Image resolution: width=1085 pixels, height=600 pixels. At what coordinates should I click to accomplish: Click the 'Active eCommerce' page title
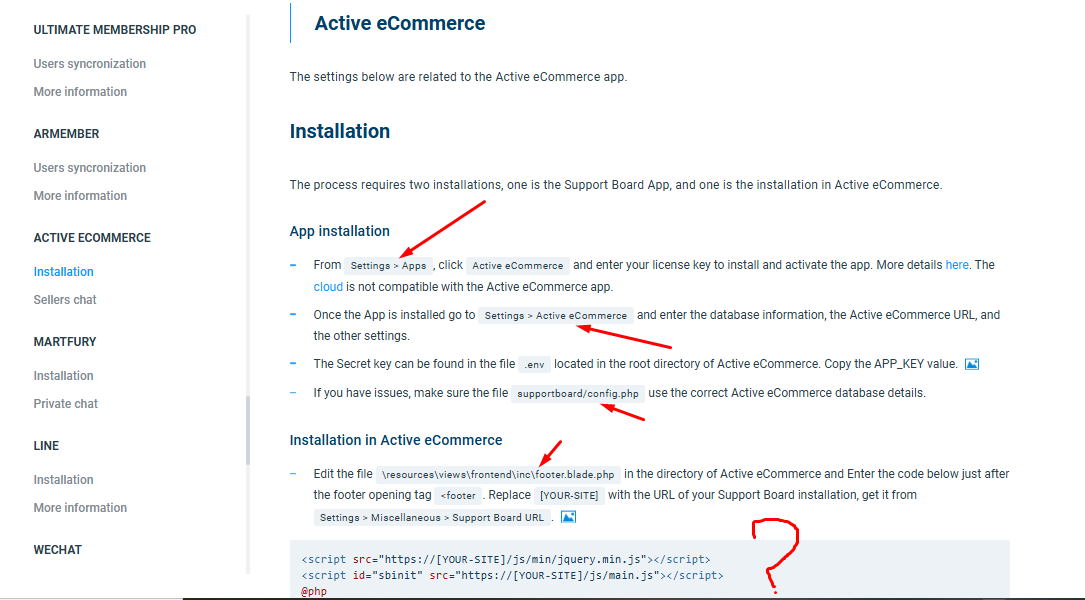pyautogui.click(x=400, y=23)
